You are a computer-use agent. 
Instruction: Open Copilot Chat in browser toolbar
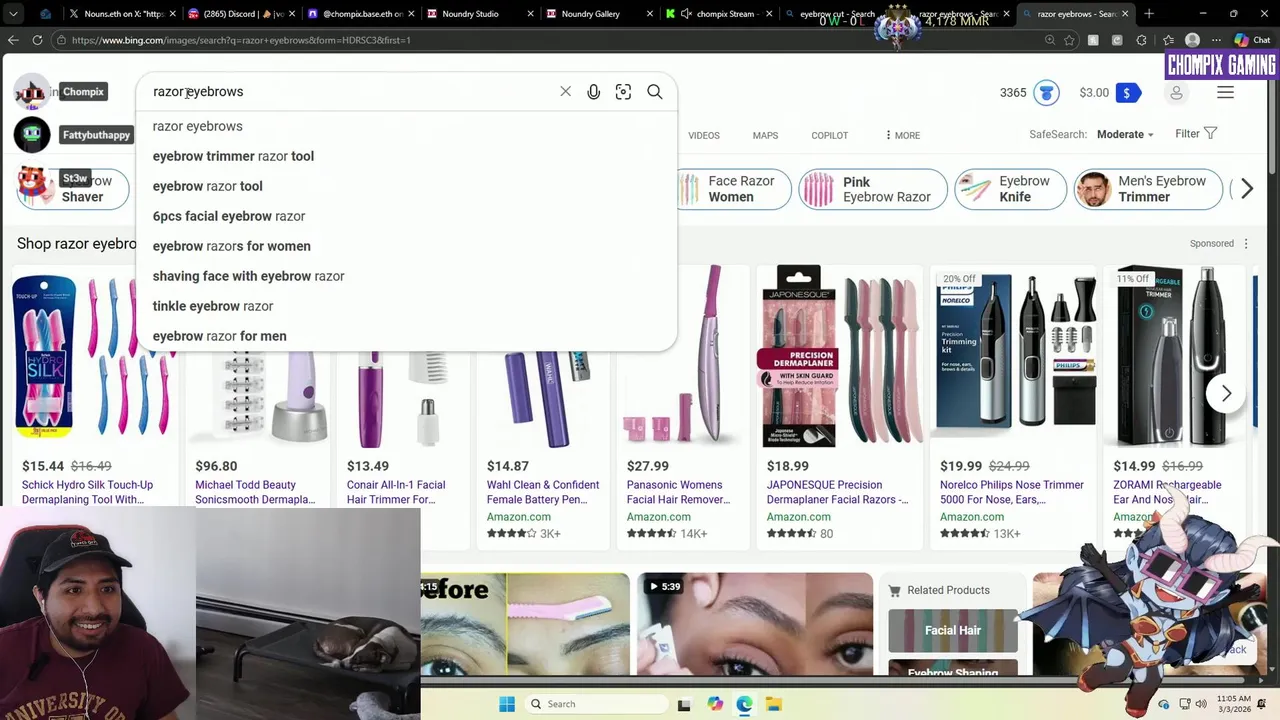pyautogui.click(x=1252, y=40)
